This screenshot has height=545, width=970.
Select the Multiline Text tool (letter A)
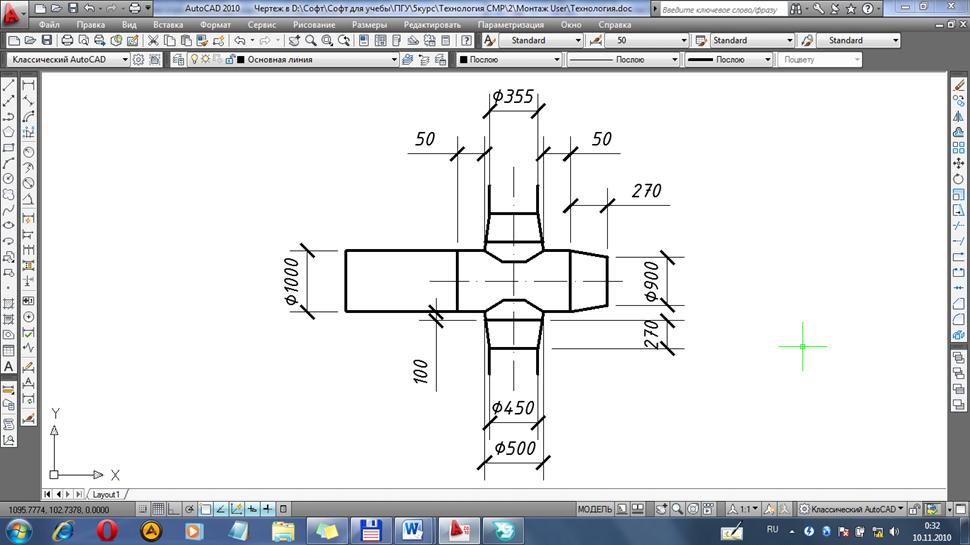coord(8,366)
